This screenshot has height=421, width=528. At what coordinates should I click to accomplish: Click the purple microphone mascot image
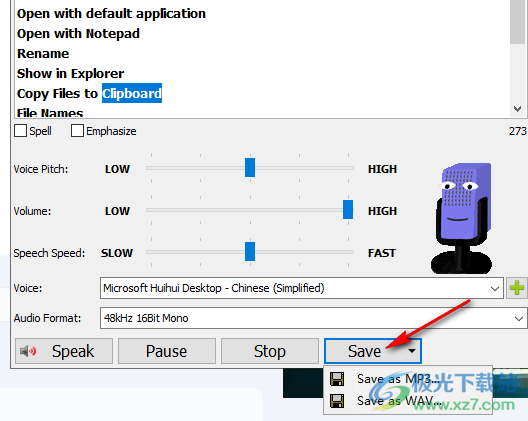click(x=462, y=218)
